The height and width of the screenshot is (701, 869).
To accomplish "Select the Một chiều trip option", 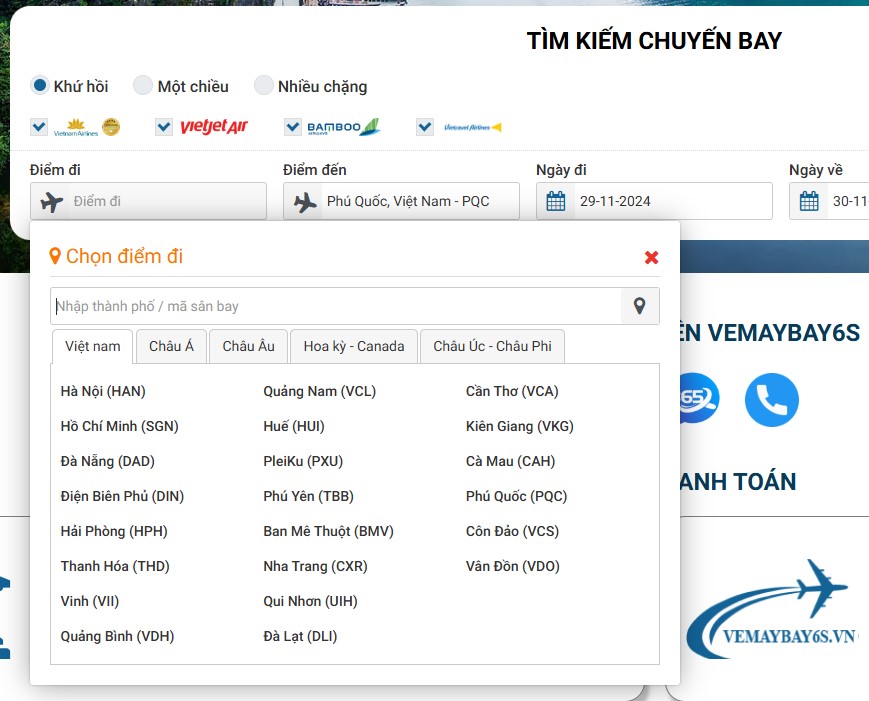I will [143, 85].
